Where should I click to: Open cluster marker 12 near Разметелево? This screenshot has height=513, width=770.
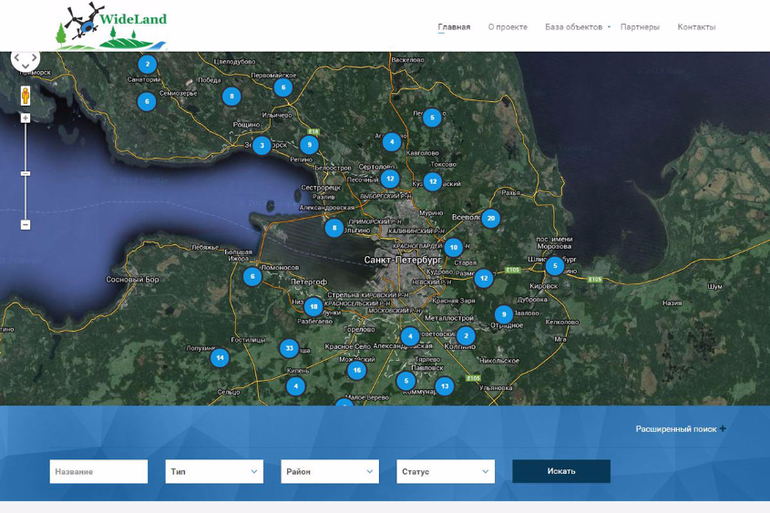(484, 278)
